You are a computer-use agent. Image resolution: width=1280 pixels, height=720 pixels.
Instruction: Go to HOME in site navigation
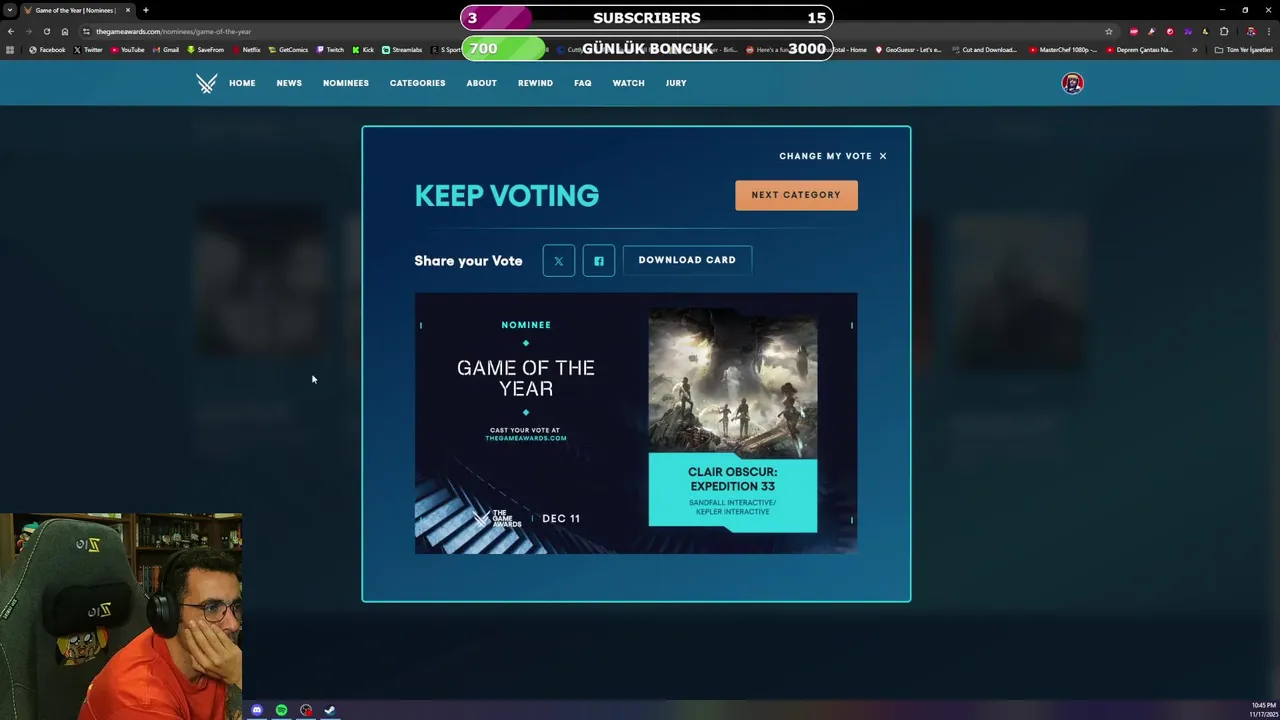coord(242,83)
